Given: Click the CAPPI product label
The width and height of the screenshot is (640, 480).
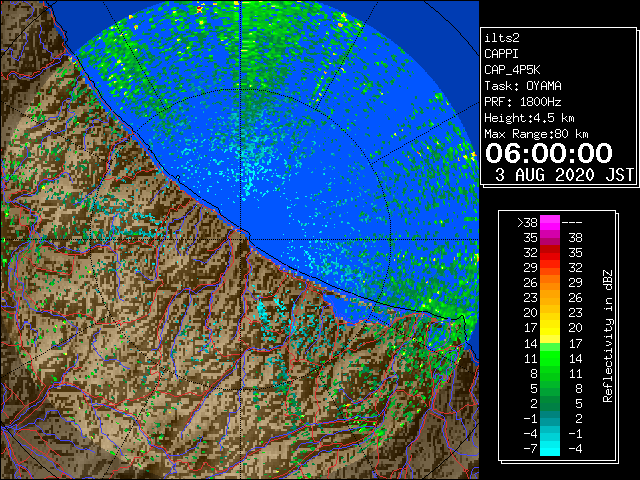Looking at the screenshot, I should click(501, 54).
